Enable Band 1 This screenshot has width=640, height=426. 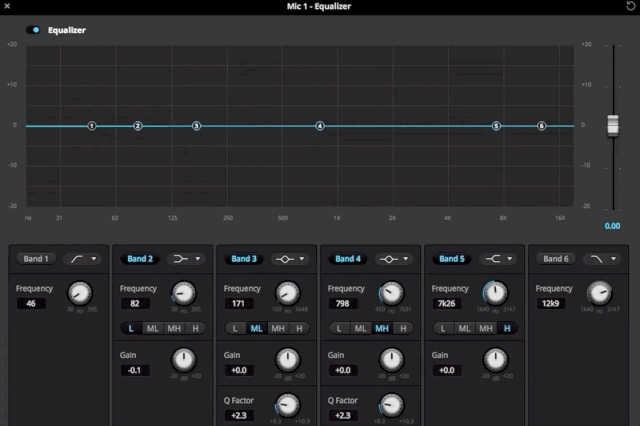click(36, 259)
